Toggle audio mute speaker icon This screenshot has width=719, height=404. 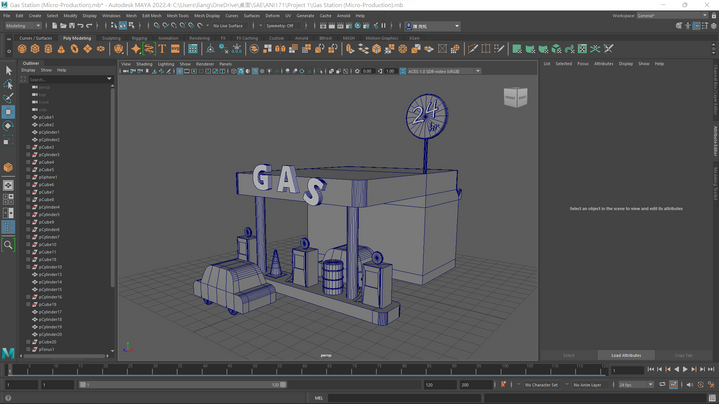coord(689,385)
